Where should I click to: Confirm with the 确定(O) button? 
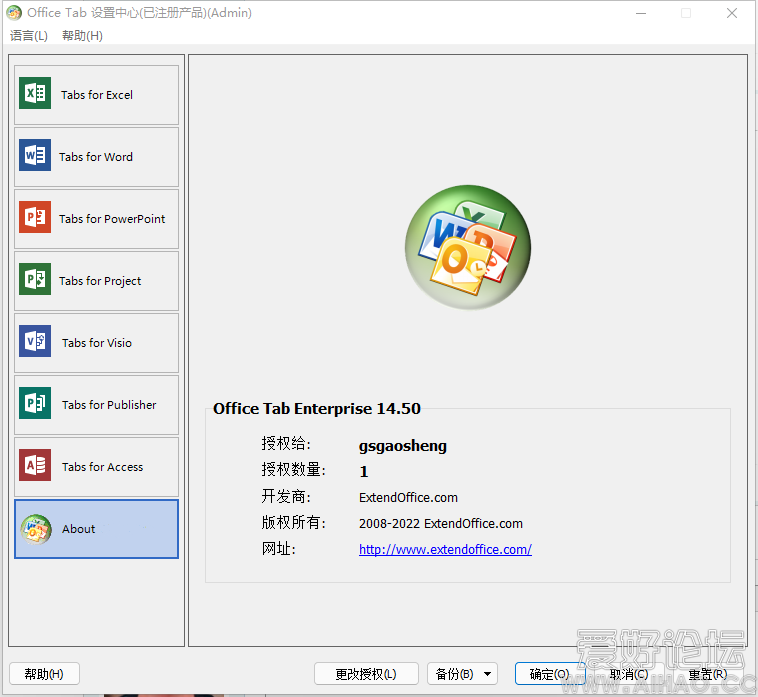coord(550,674)
